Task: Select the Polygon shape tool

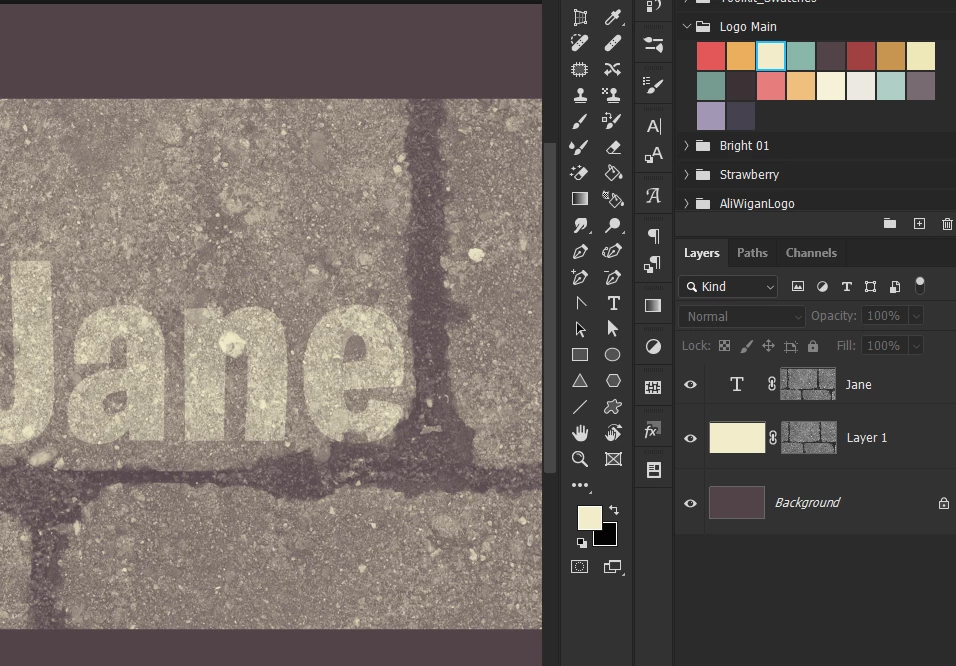Action: [613, 381]
